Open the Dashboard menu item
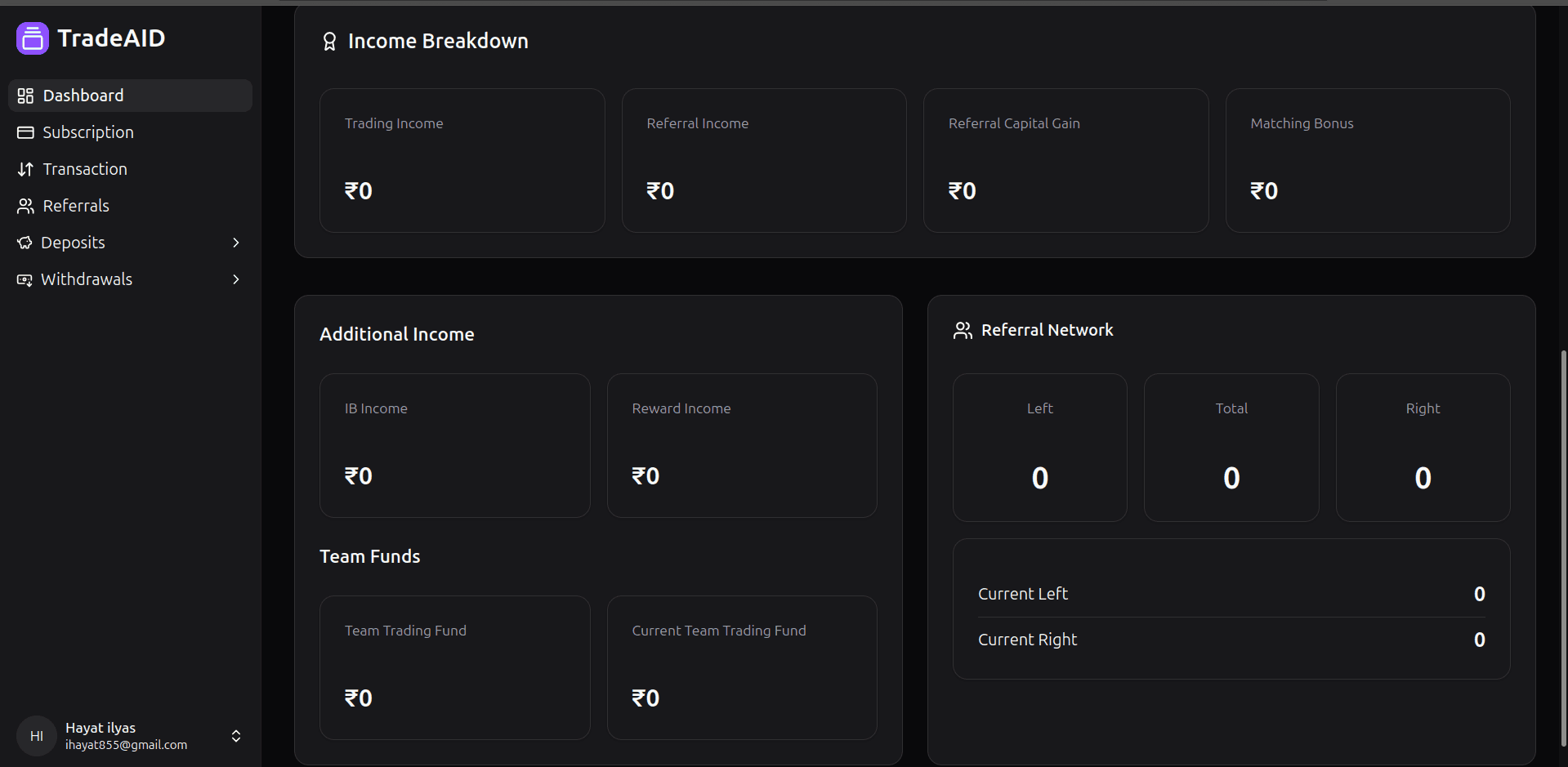Screen dimensions: 1568x767 (130, 96)
